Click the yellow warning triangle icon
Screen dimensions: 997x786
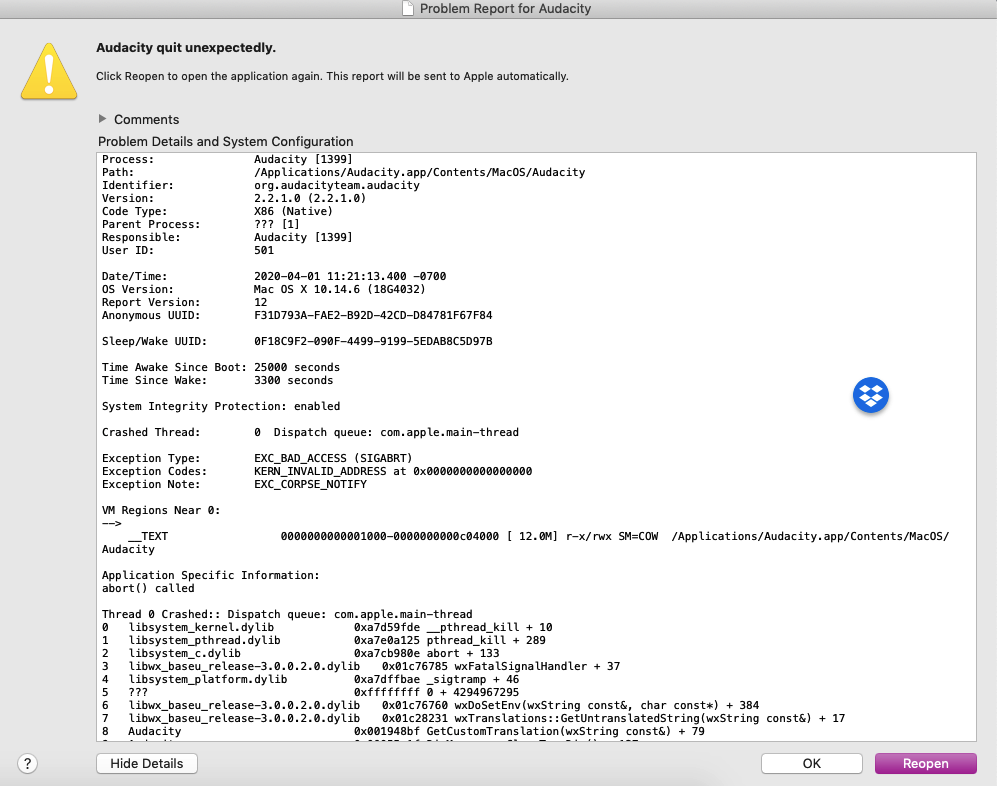[x=49, y=72]
